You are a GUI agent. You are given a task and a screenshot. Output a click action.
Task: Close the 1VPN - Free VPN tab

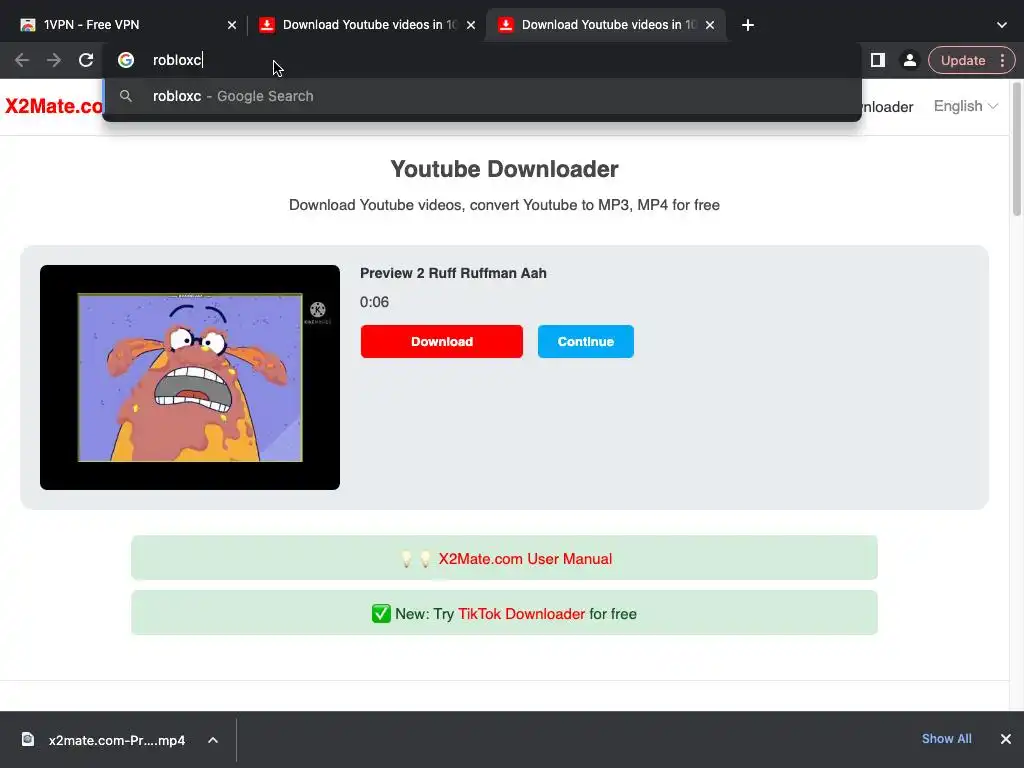[232, 25]
